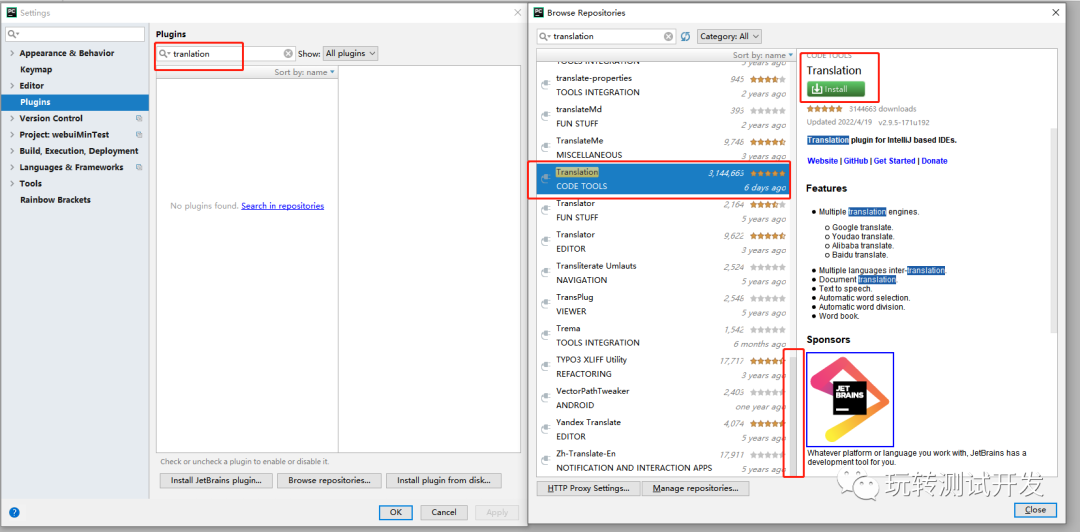Click the Trema plugin icon

click(x=545, y=336)
